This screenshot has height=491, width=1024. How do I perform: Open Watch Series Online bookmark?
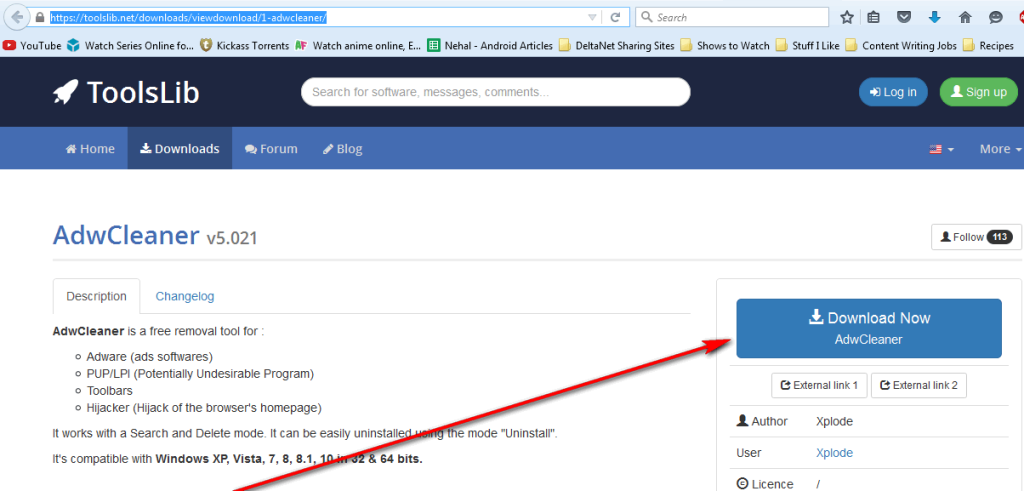(x=131, y=46)
